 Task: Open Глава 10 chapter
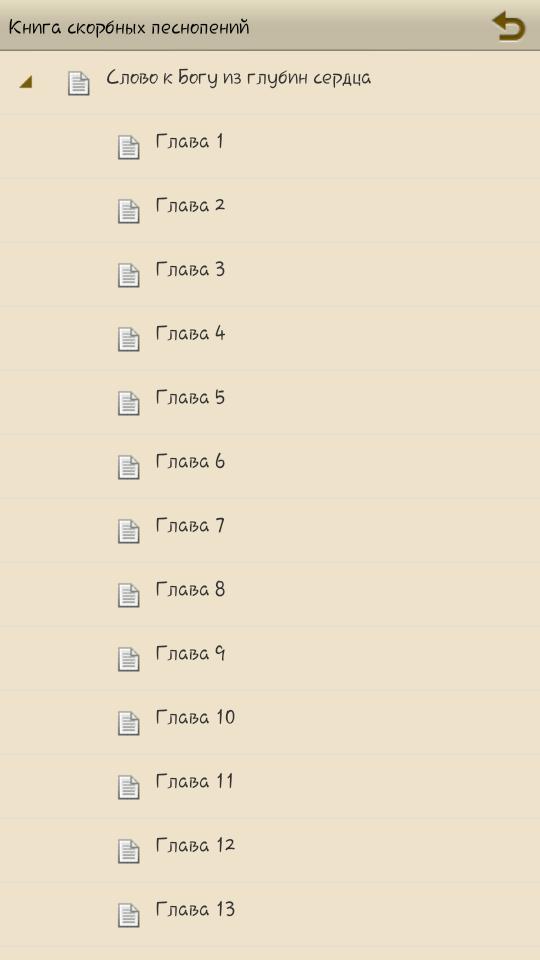[270, 722]
